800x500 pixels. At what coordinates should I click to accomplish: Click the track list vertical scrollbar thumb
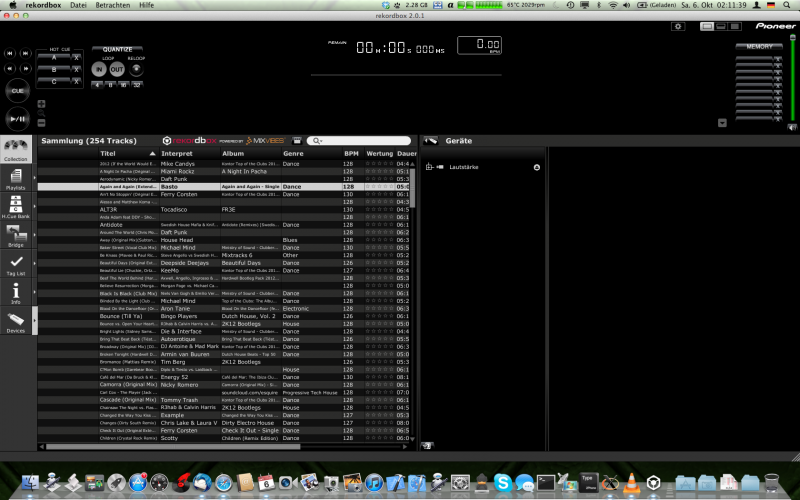pos(412,188)
